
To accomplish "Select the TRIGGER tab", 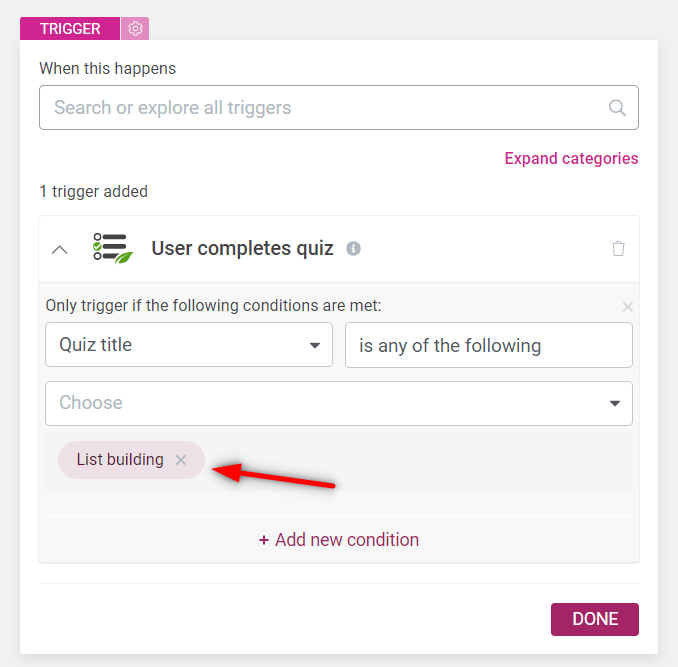I will pyautogui.click(x=70, y=29).
